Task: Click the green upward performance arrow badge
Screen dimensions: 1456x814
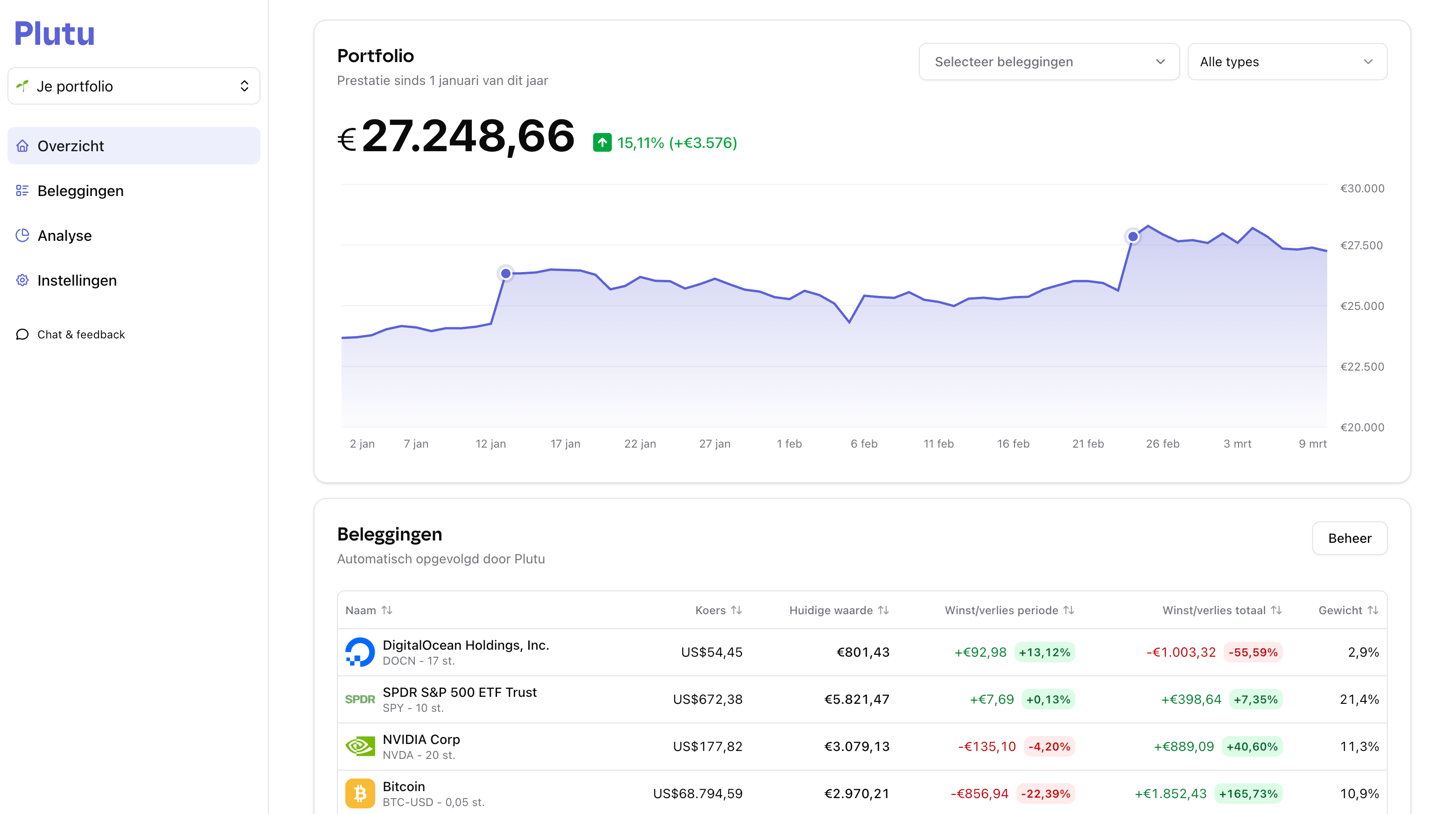Action: (602, 143)
